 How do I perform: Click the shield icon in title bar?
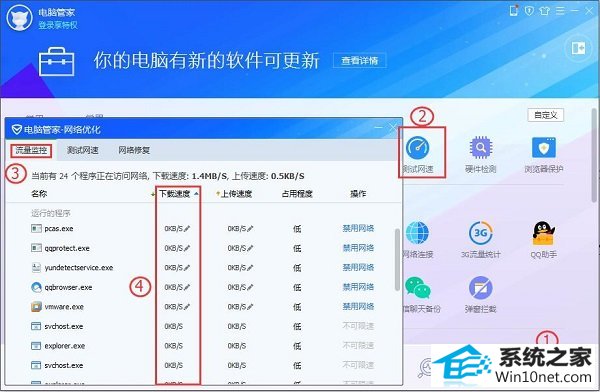(x=529, y=11)
